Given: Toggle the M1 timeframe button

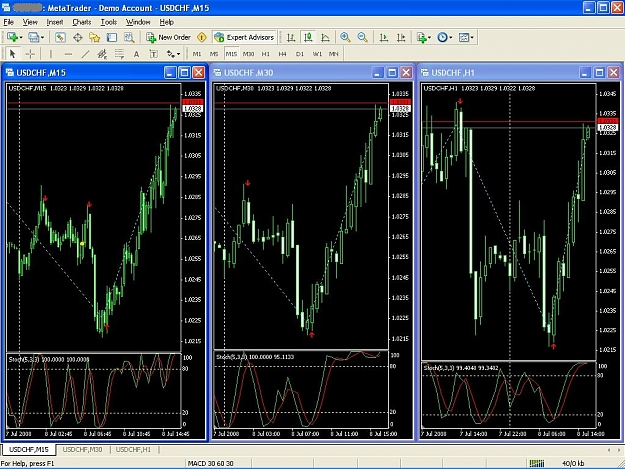Looking at the screenshot, I should (x=197, y=54).
